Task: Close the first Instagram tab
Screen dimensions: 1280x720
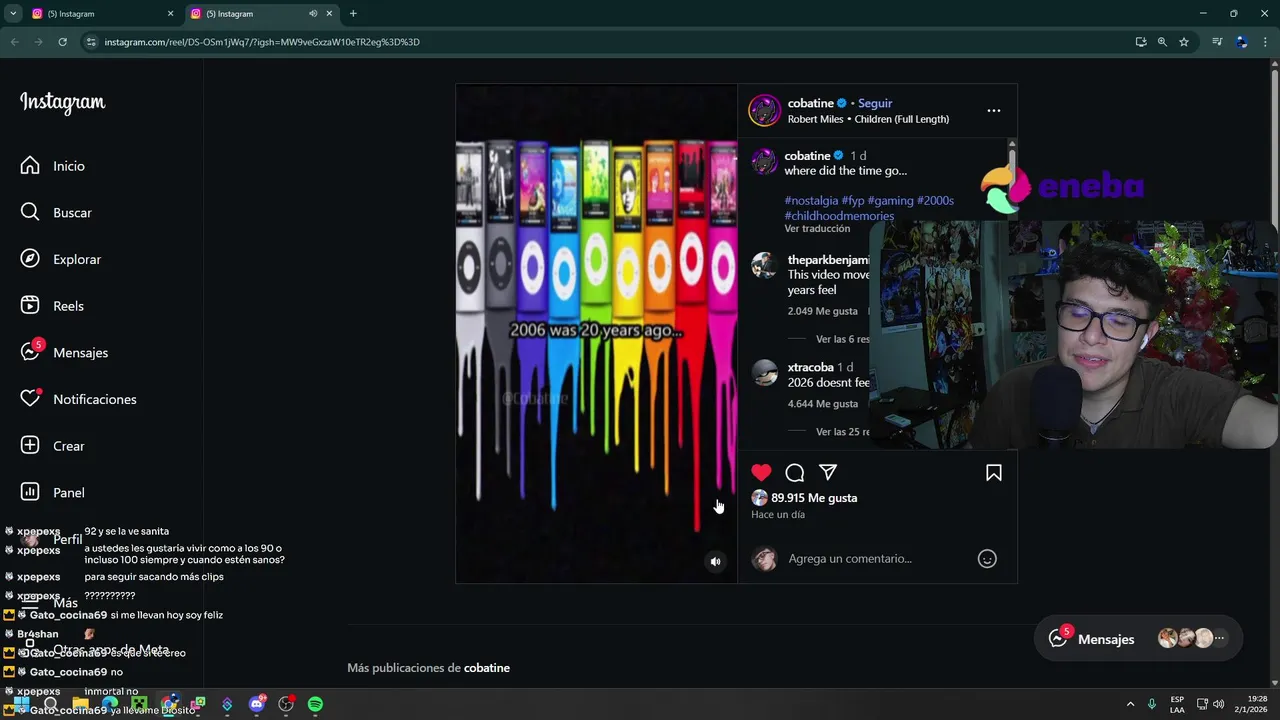Action: pyautogui.click(x=170, y=14)
